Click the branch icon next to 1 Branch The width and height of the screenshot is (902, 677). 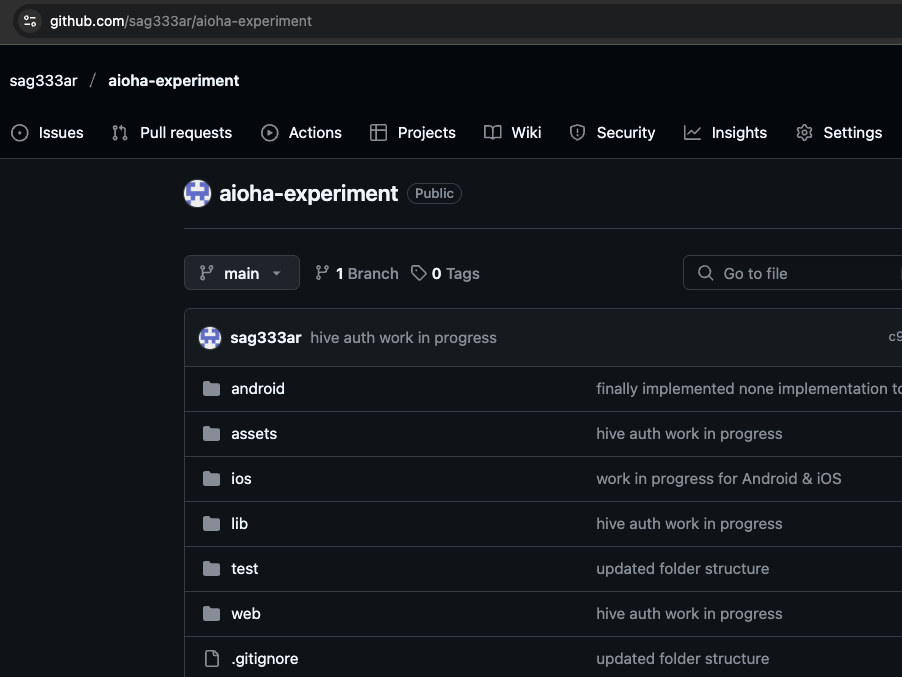[322, 273]
